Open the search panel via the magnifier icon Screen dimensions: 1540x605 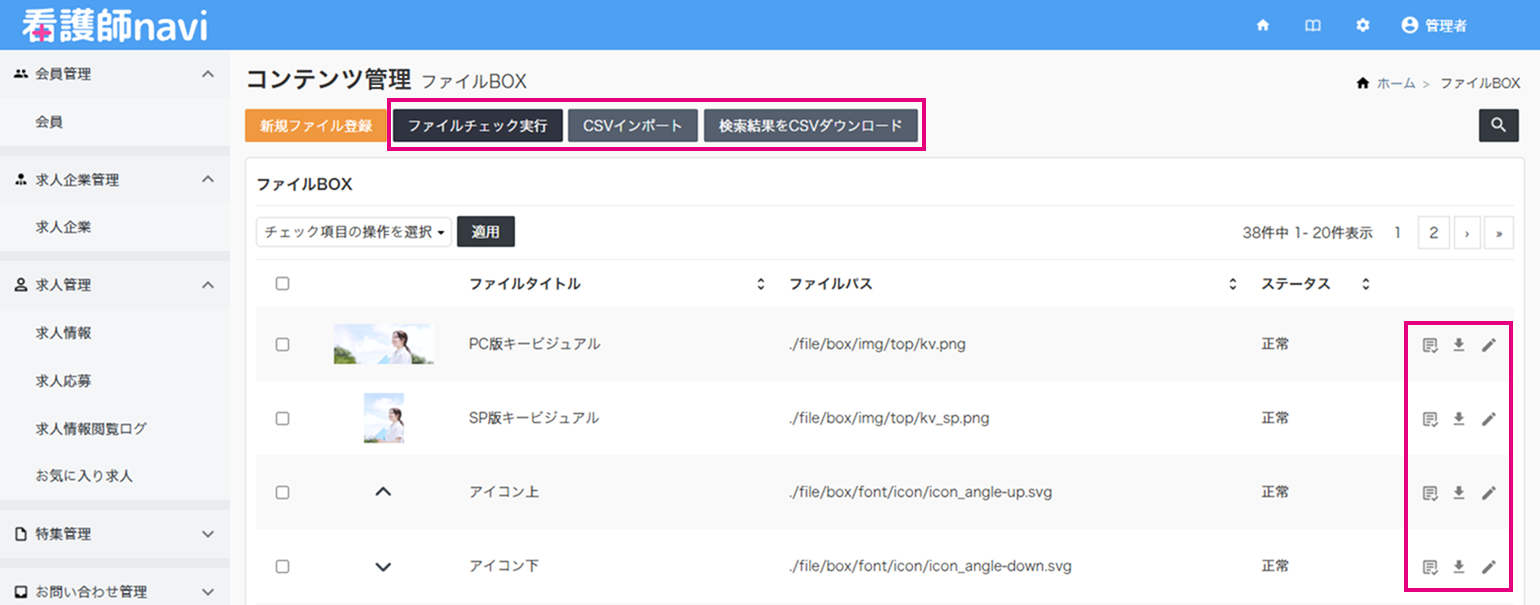coord(1498,125)
